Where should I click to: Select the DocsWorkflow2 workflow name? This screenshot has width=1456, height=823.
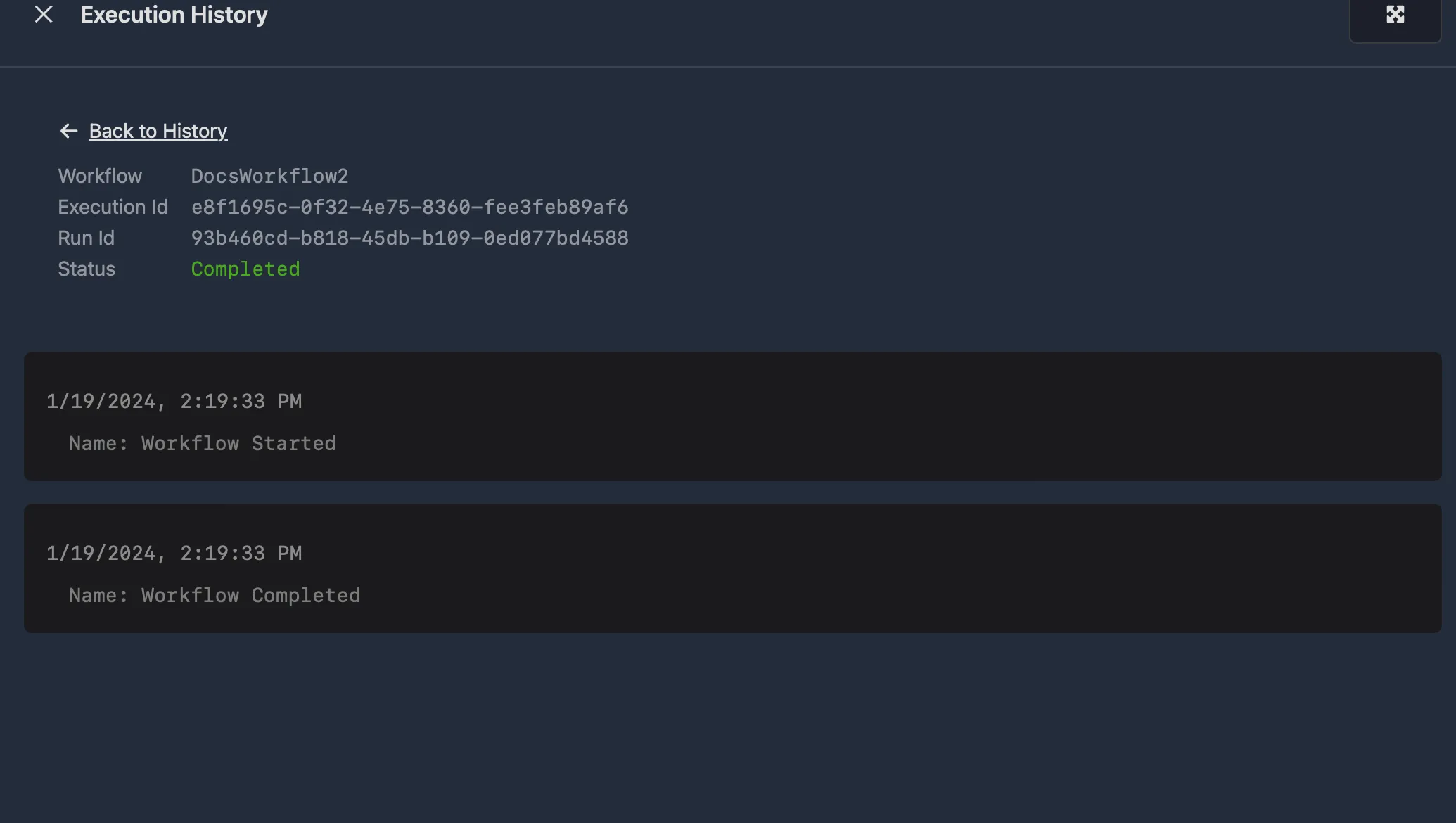point(269,176)
